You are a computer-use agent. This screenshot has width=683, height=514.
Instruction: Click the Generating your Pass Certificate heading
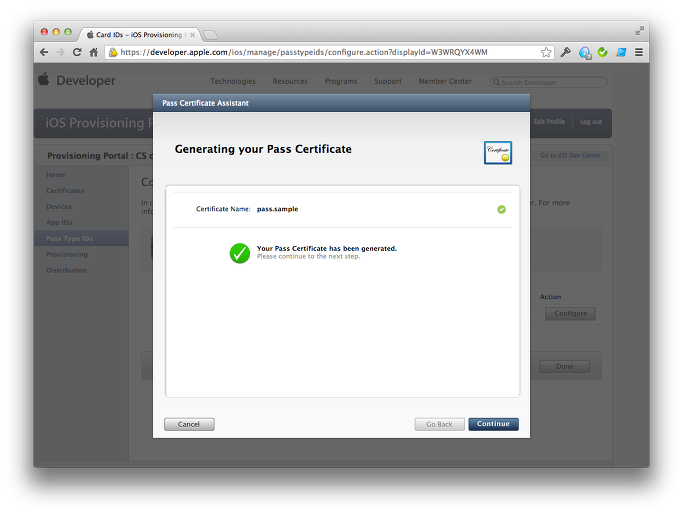coord(263,149)
